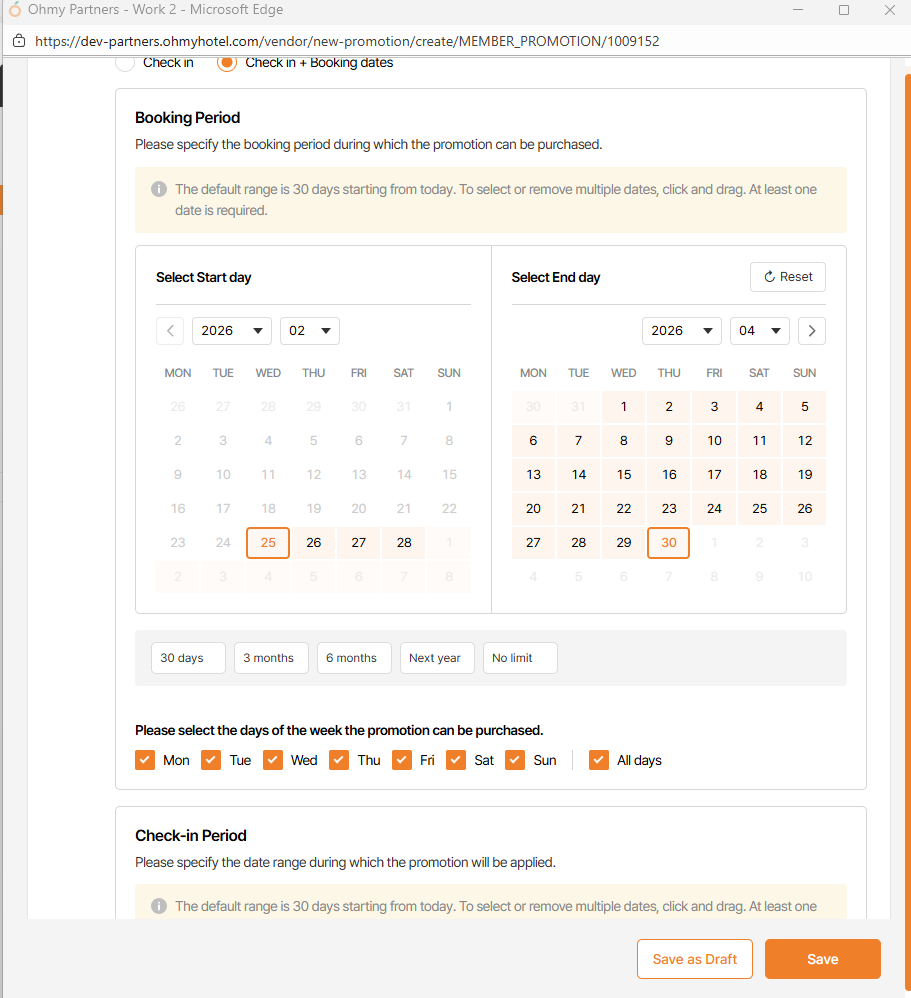Reset the selected booking dates
The width and height of the screenshot is (911, 998).
(x=788, y=277)
